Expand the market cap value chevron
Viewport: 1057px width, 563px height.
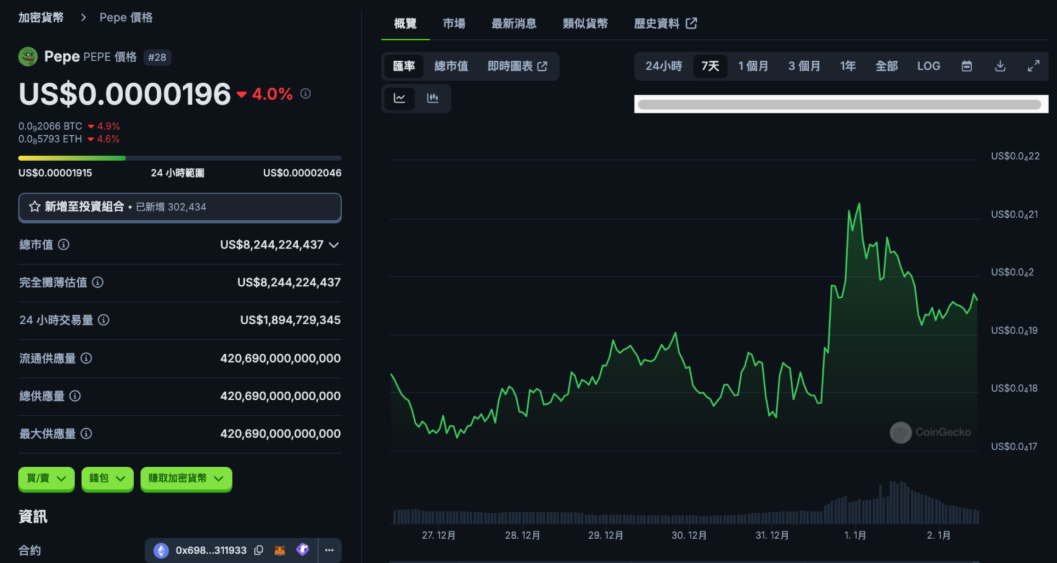tap(334, 245)
